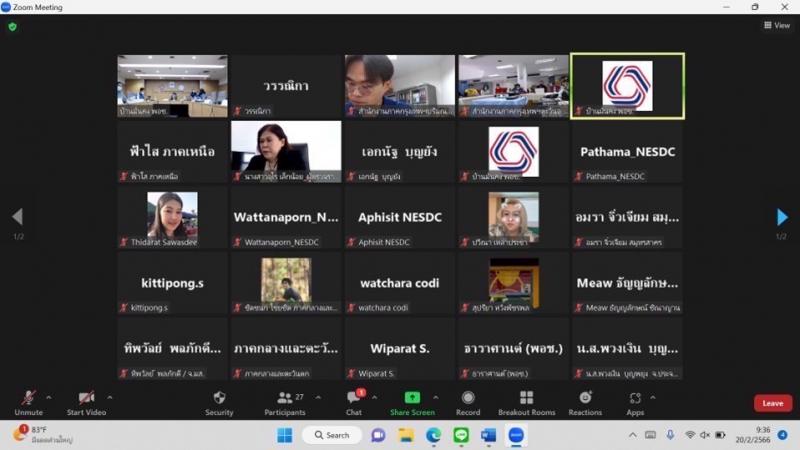Click the red Leave button
This screenshot has width=800, height=450.
click(773, 403)
